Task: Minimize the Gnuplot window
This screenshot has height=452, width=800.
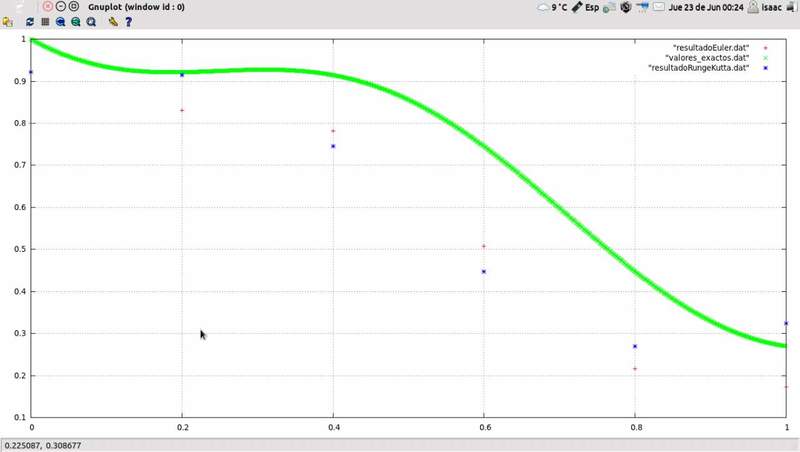Action: click(x=61, y=7)
